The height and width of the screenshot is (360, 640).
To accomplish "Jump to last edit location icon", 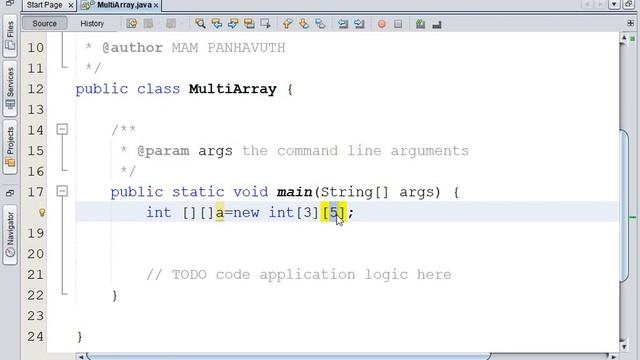I will pos(131,24).
